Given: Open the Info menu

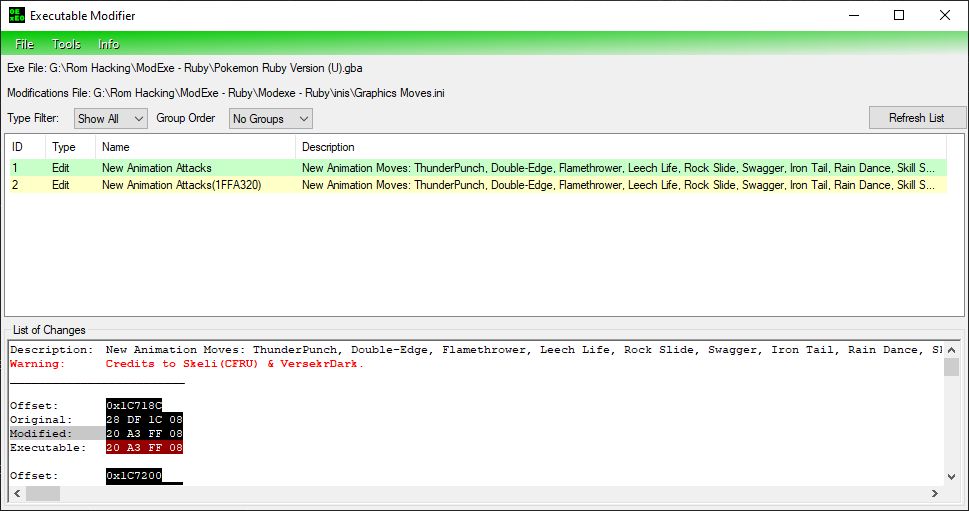Looking at the screenshot, I should (109, 44).
